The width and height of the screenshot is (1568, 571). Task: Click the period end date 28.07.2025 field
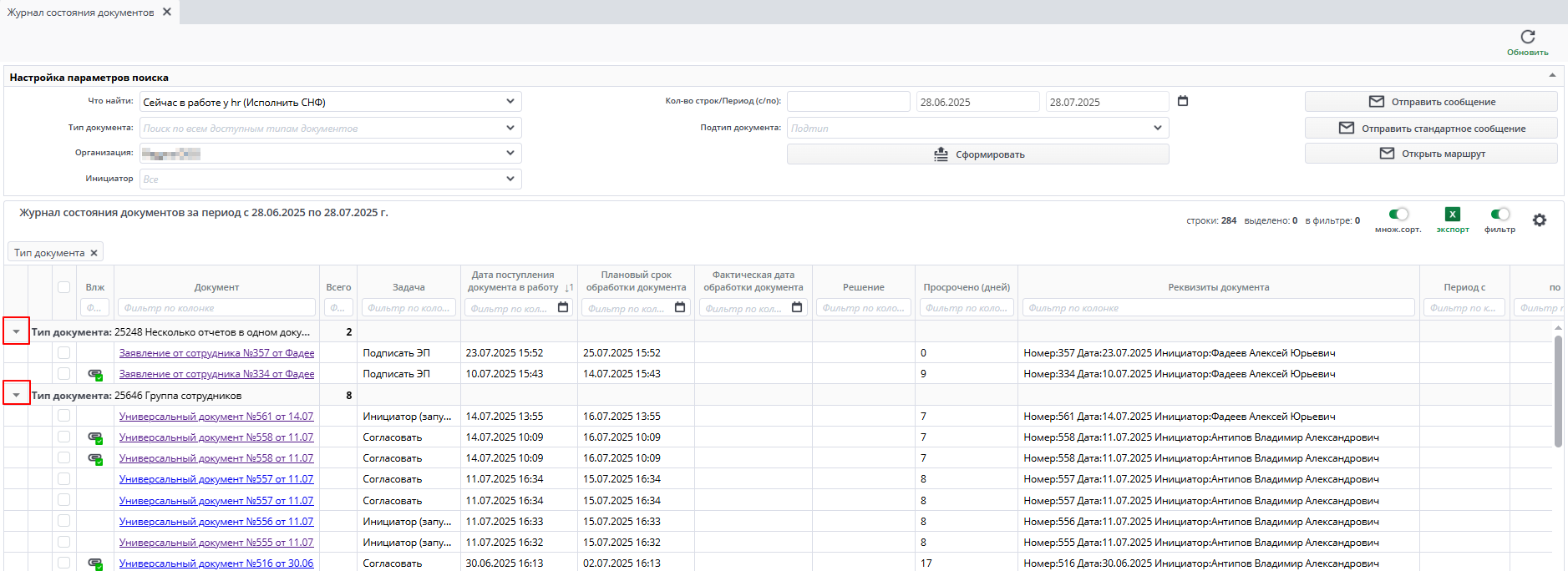(1107, 102)
